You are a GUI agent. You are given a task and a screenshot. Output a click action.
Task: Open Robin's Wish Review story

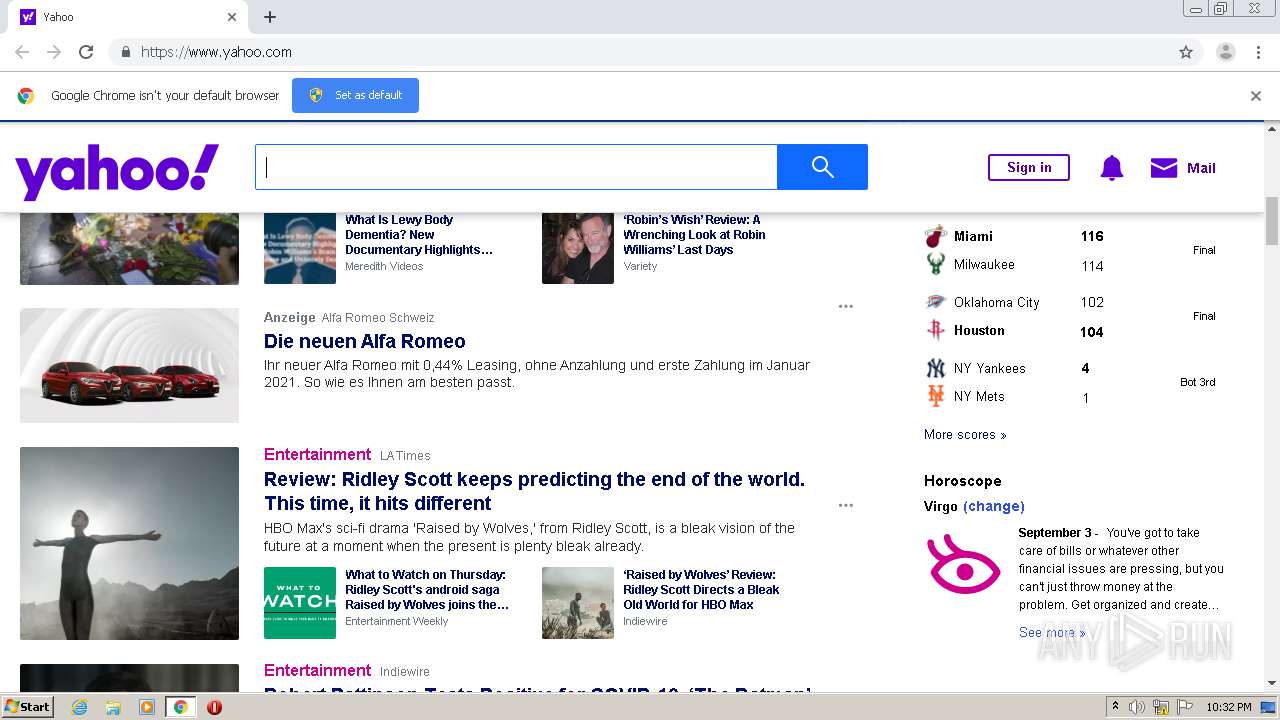coord(694,235)
